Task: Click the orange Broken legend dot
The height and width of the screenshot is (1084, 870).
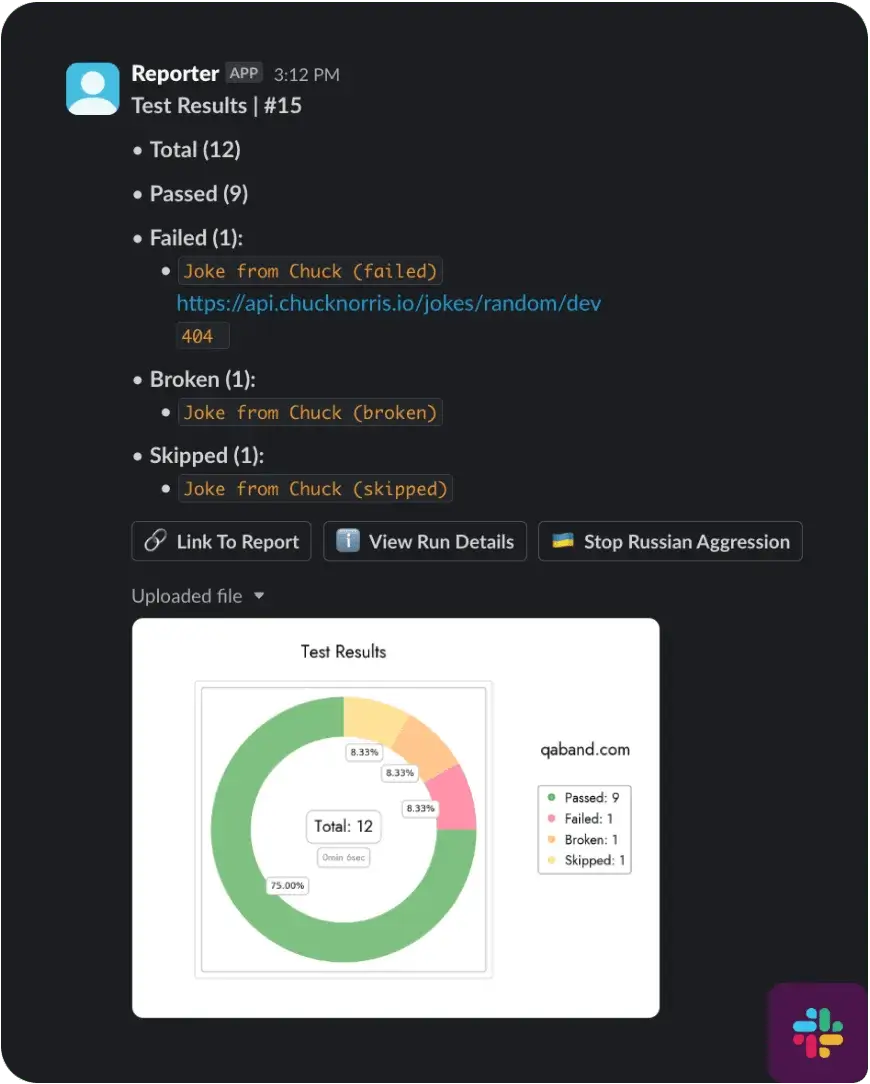Action: [x=551, y=840]
